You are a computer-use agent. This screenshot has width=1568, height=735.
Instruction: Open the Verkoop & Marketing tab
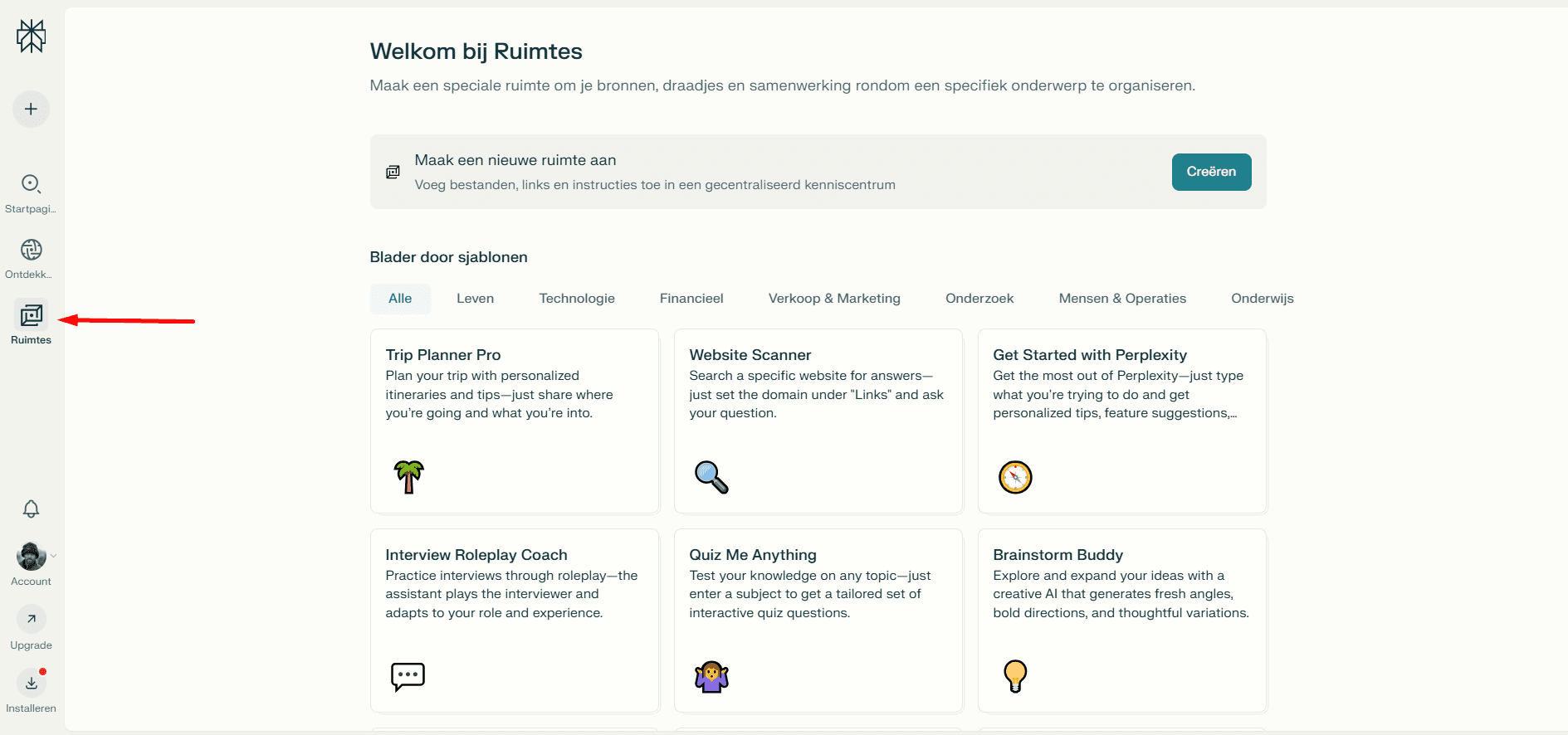(834, 299)
